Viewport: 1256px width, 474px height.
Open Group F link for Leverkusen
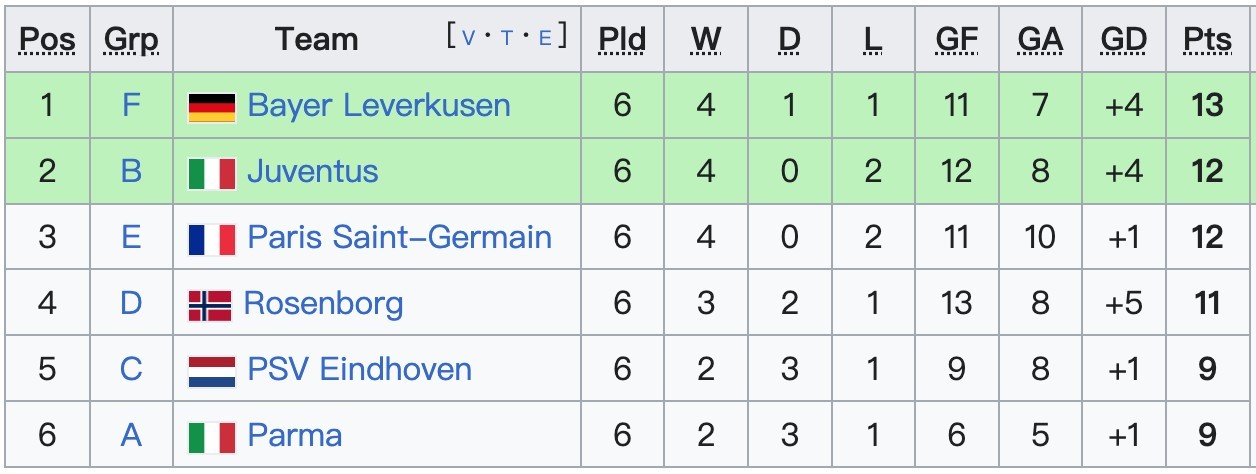tap(131, 105)
